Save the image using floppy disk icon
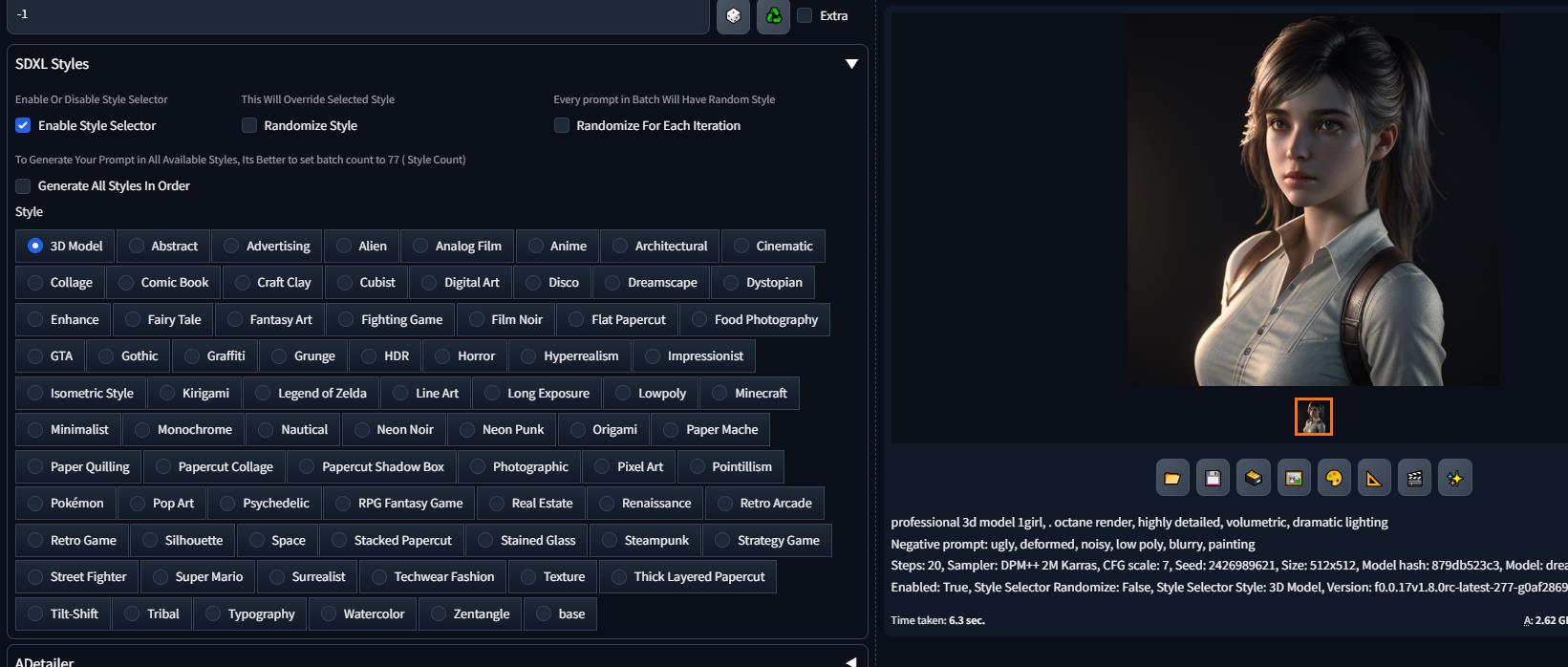The width and height of the screenshot is (1568, 667). pos(1213,478)
